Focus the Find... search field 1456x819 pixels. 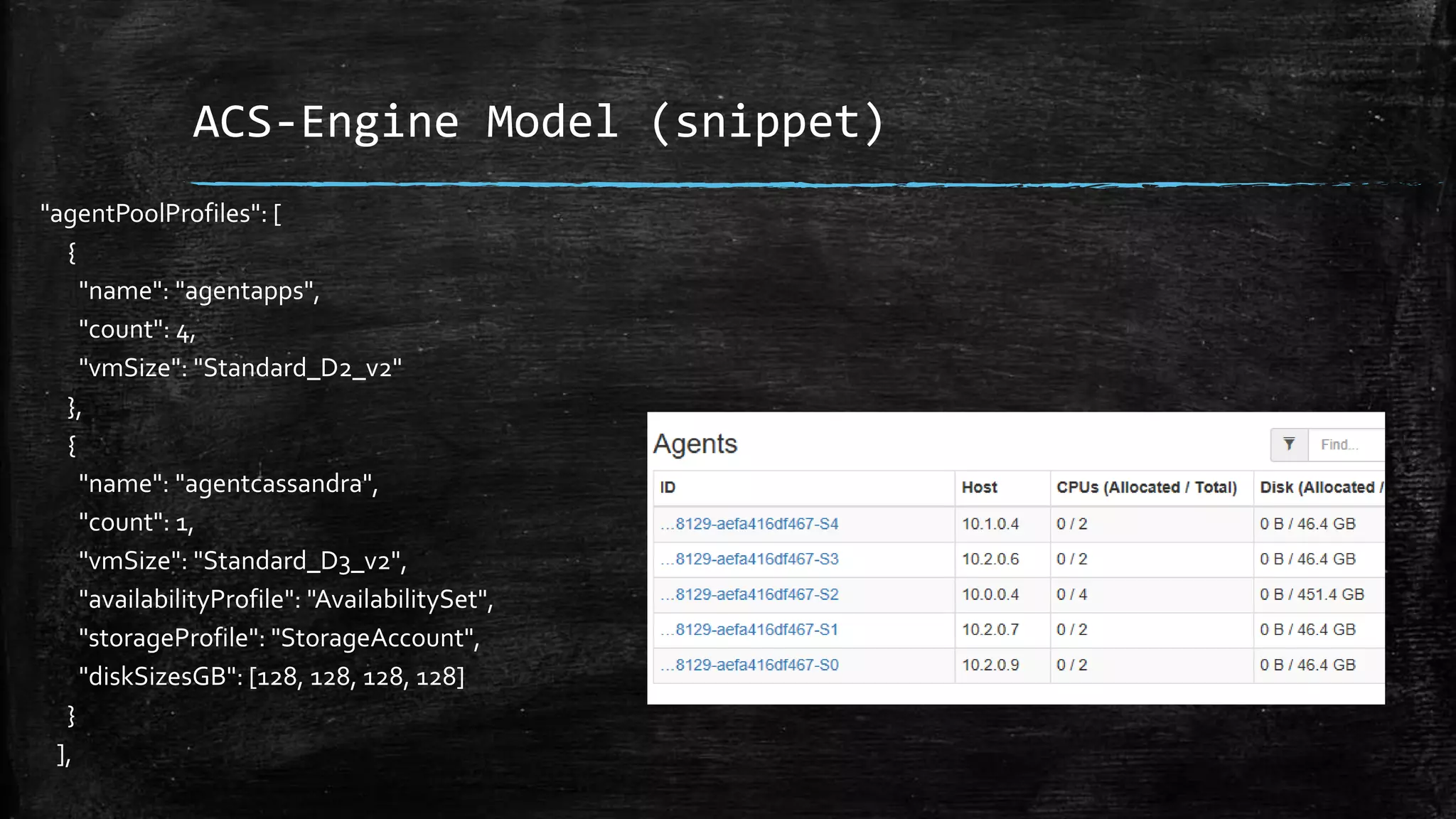point(1346,444)
